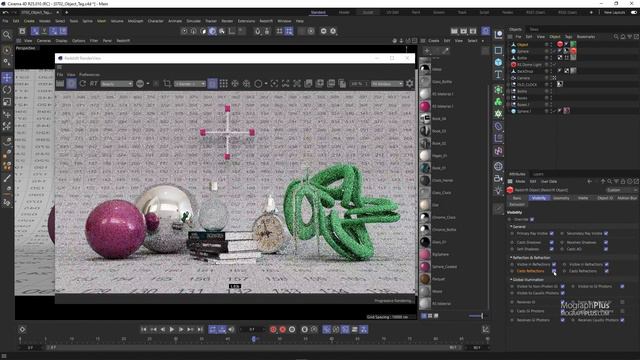Toggle Override checkbox in Visibility
This screenshot has height=360, width=640.
click(532, 219)
